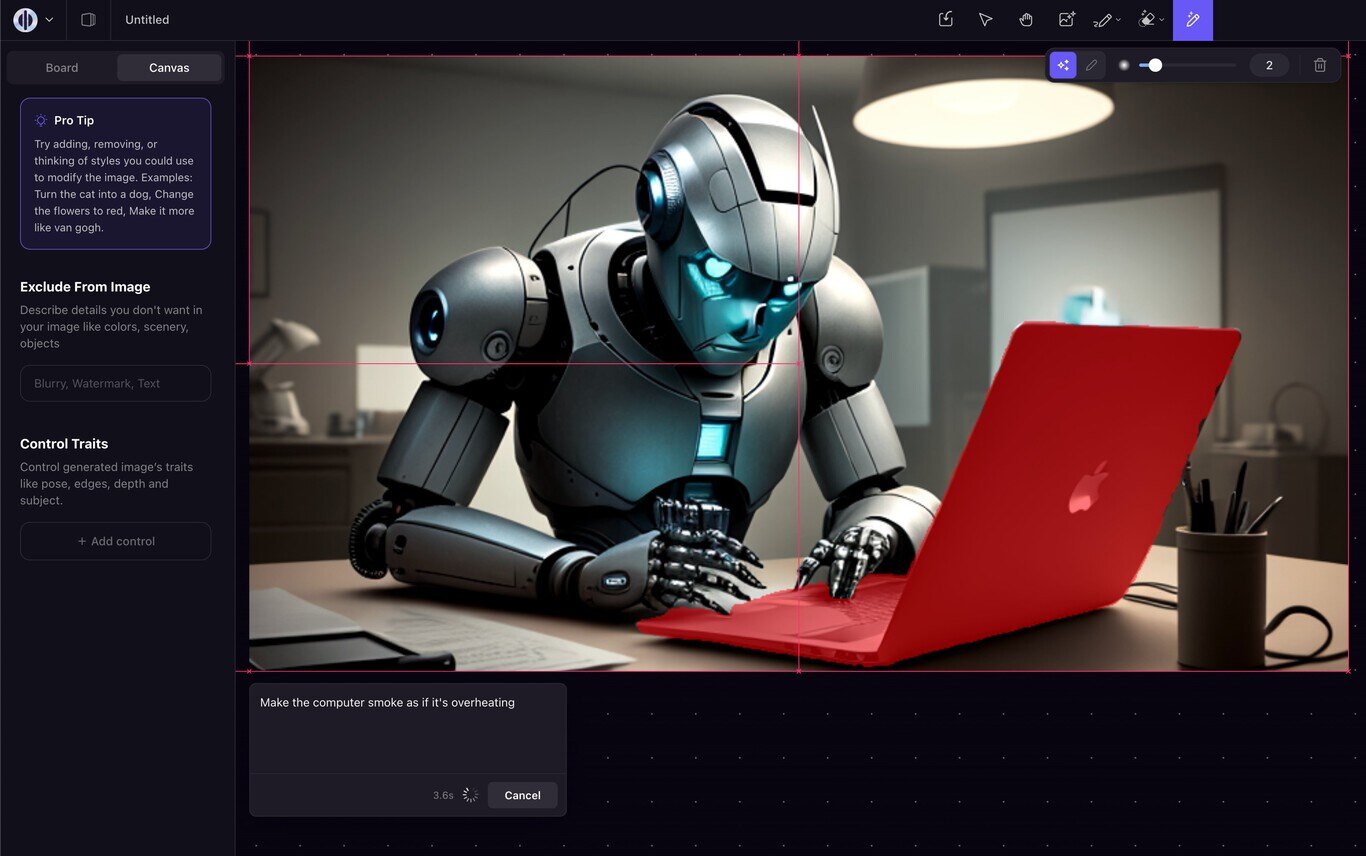
Task: Switch to manual pencil brush mode
Action: coord(1092,65)
